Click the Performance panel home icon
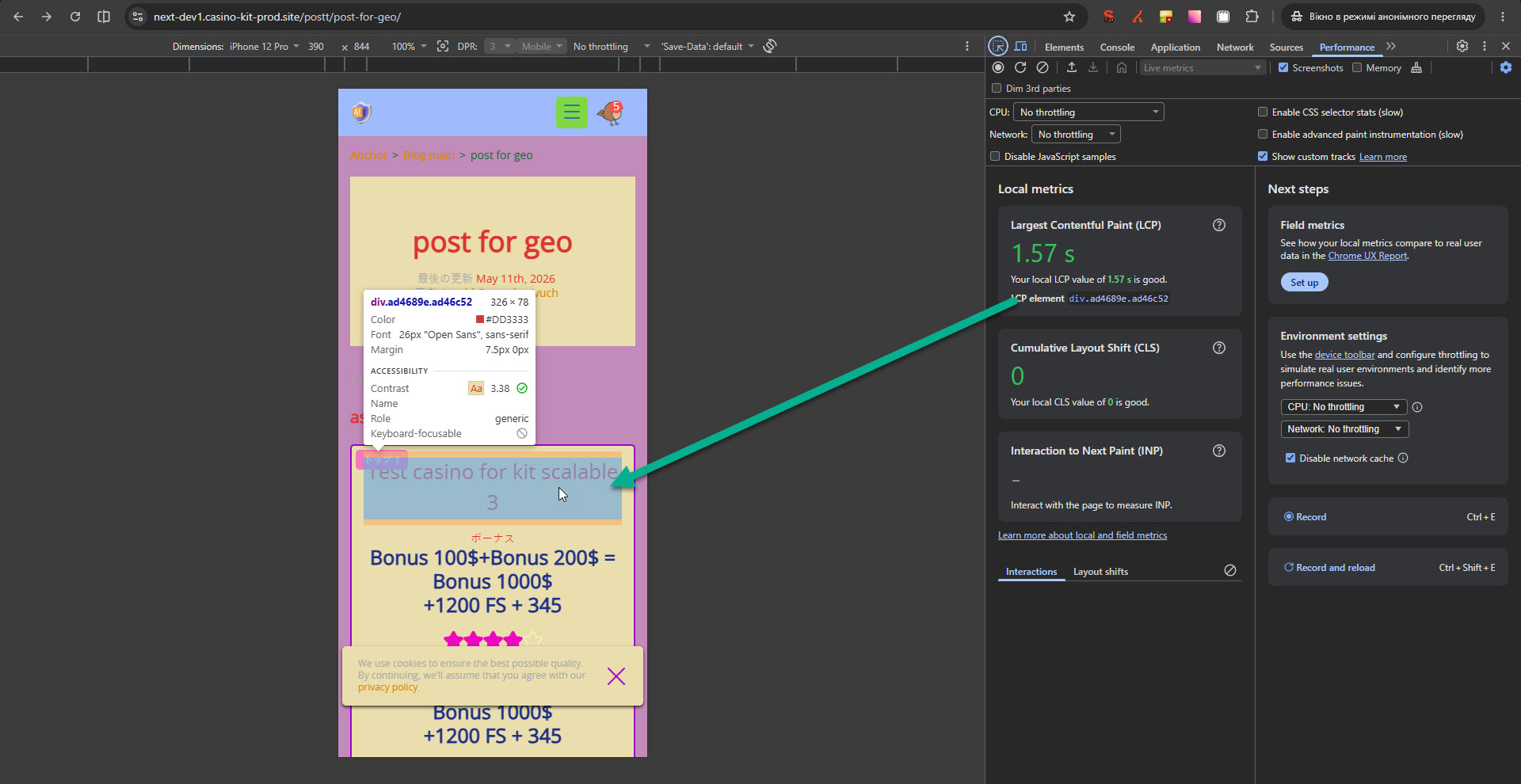Viewport: 1521px width, 784px height. point(1122,67)
